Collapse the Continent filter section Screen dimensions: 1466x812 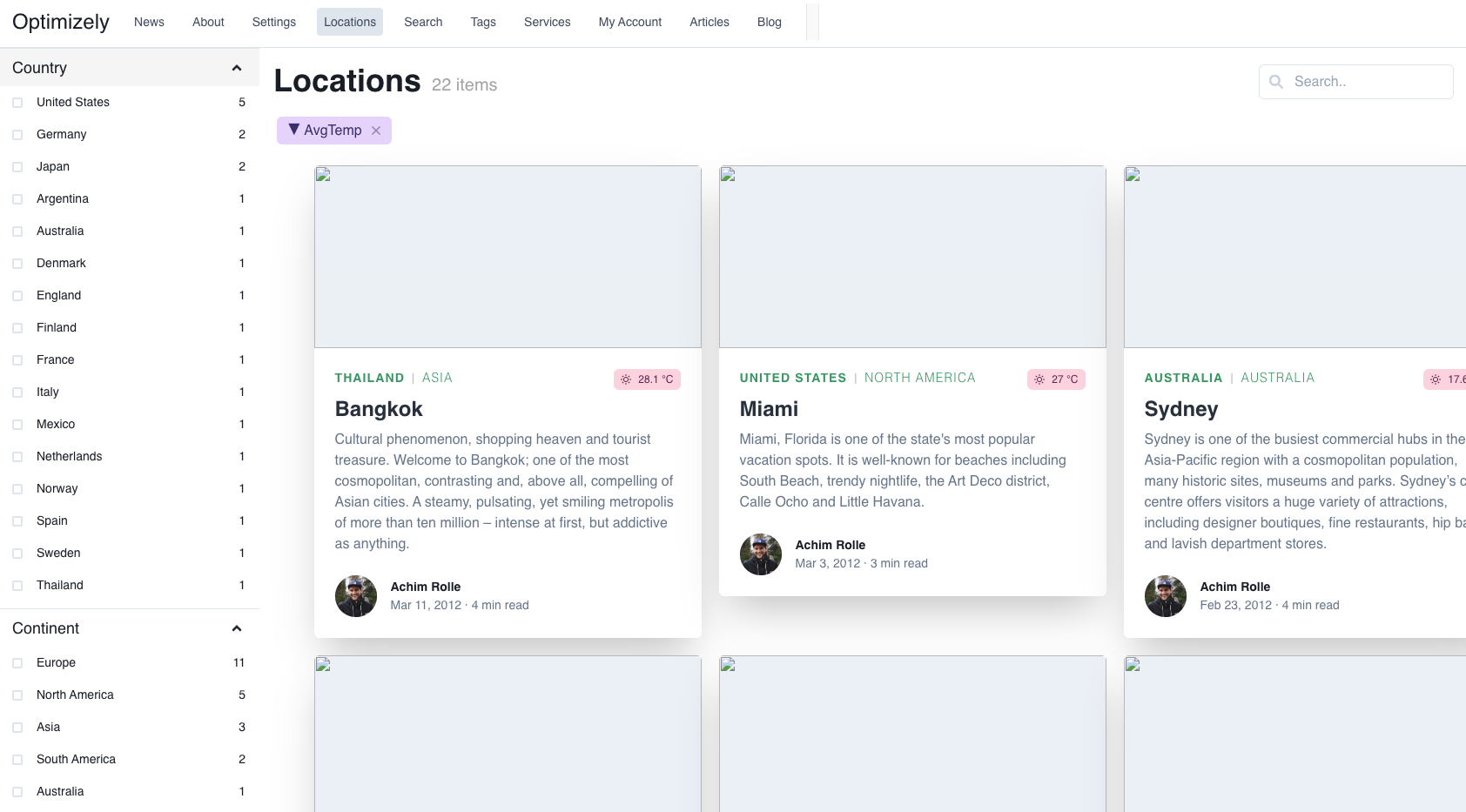click(x=236, y=628)
